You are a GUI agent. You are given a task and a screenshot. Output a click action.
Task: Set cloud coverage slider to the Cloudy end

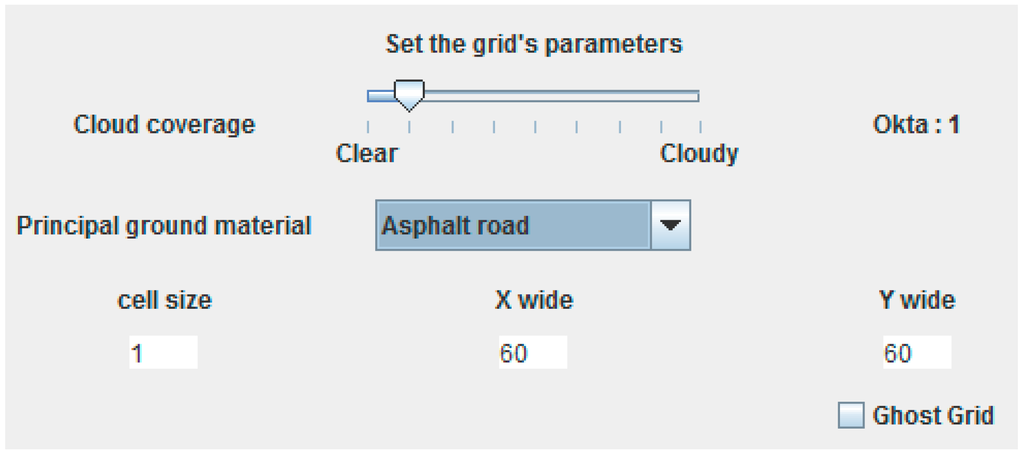697,96
